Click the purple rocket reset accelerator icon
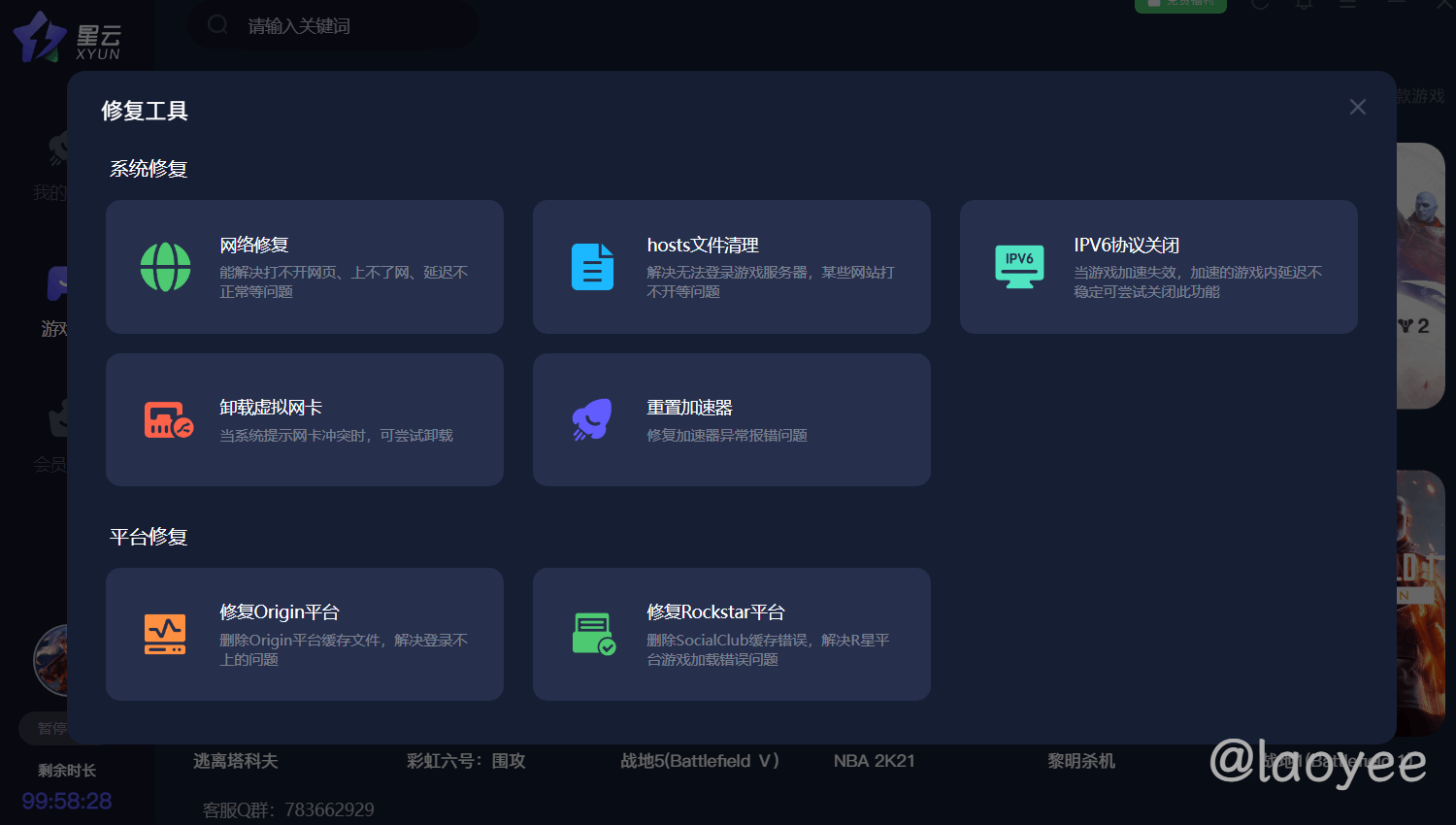 (592, 420)
